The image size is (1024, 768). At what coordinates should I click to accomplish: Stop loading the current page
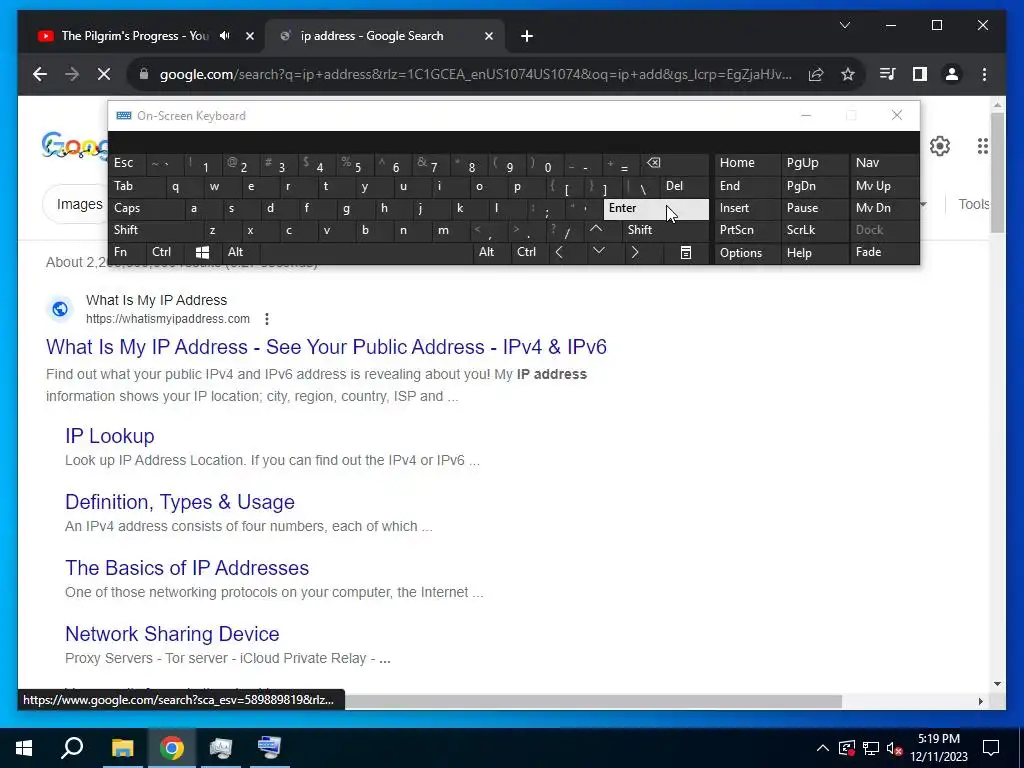click(104, 74)
